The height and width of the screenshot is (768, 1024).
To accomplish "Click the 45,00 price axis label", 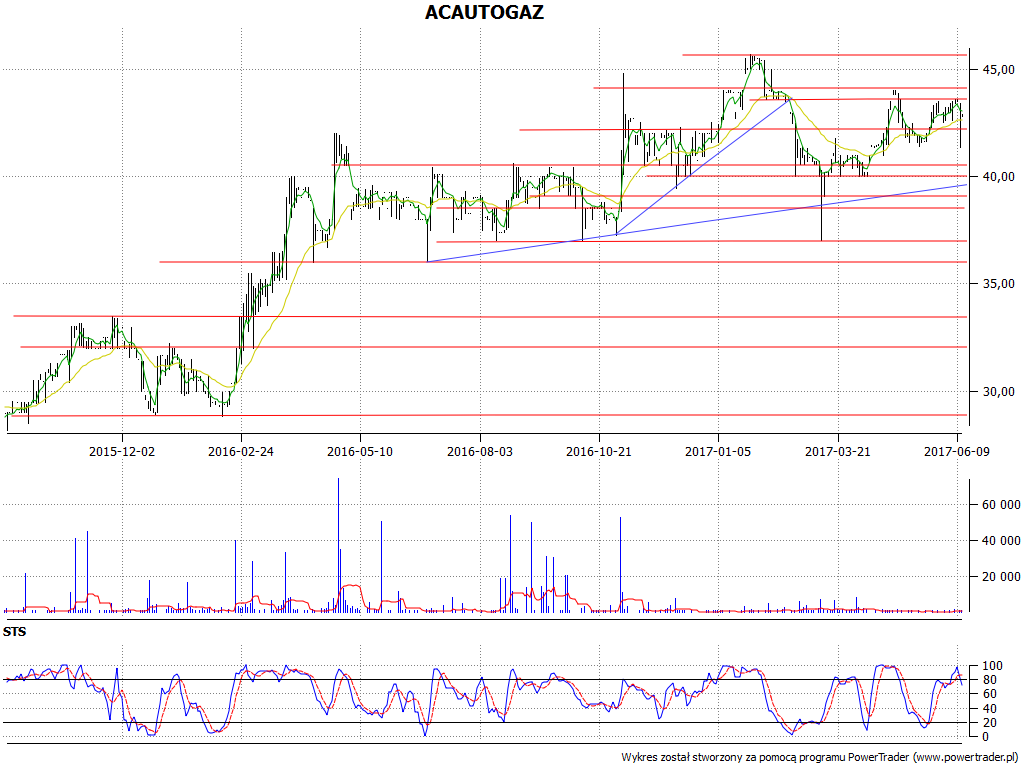I will 997,69.
